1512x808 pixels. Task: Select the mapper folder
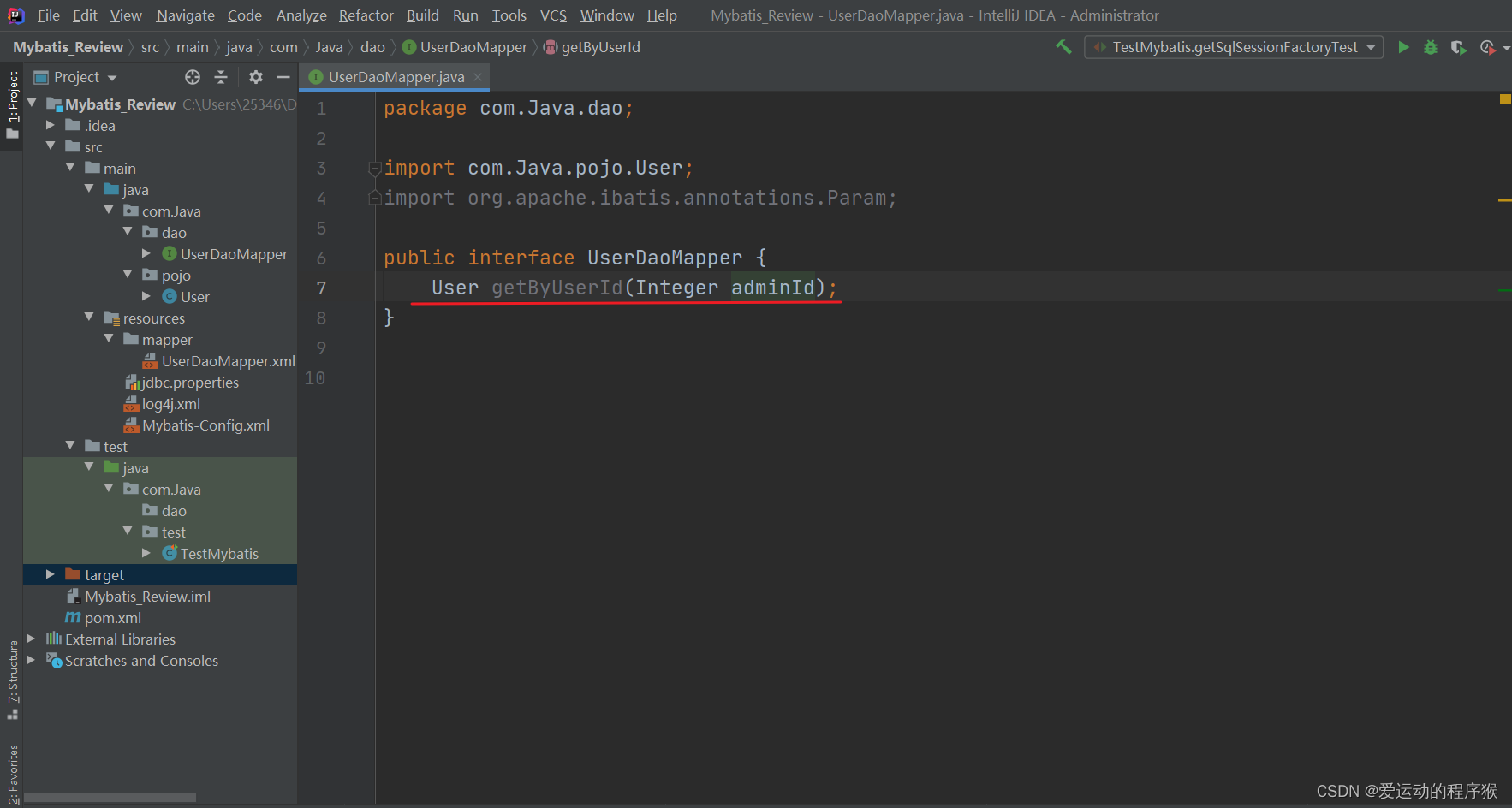point(158,340)
